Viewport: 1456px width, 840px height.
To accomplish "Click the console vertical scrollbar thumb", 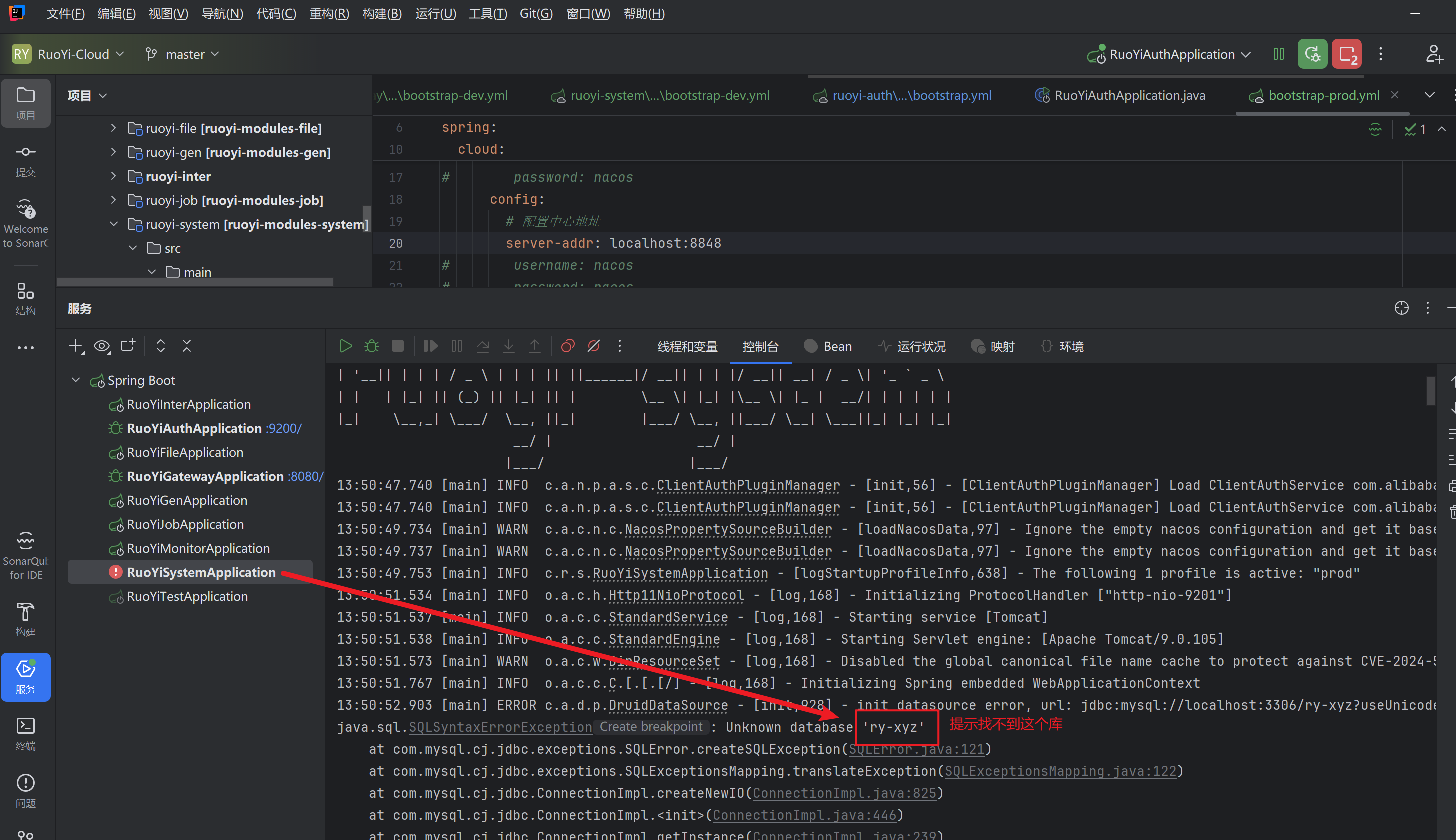I will [x=1430, y=391].
